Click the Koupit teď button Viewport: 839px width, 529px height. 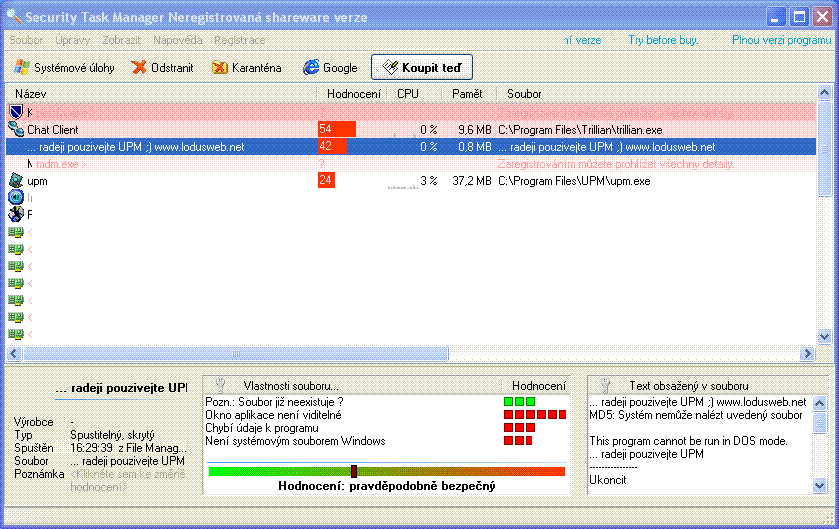tap(422, 67)
